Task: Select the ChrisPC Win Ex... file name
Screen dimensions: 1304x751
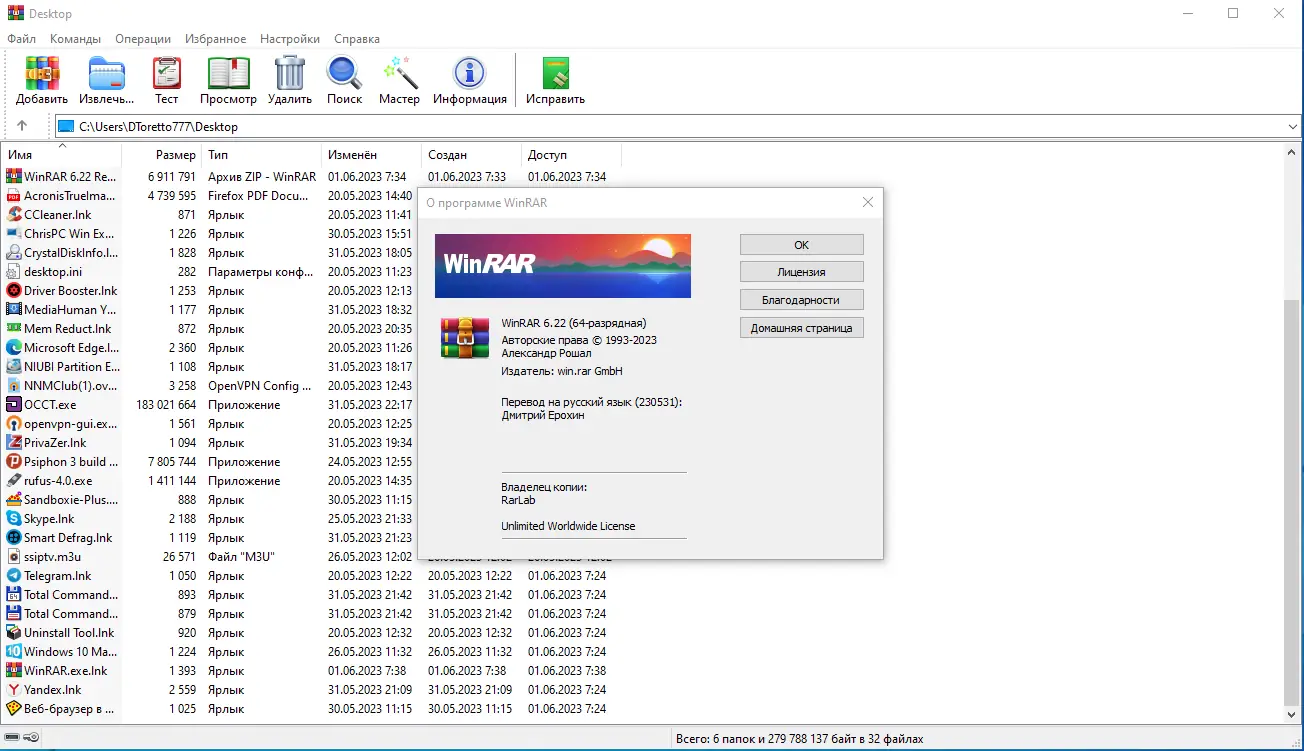Action: 69,234
